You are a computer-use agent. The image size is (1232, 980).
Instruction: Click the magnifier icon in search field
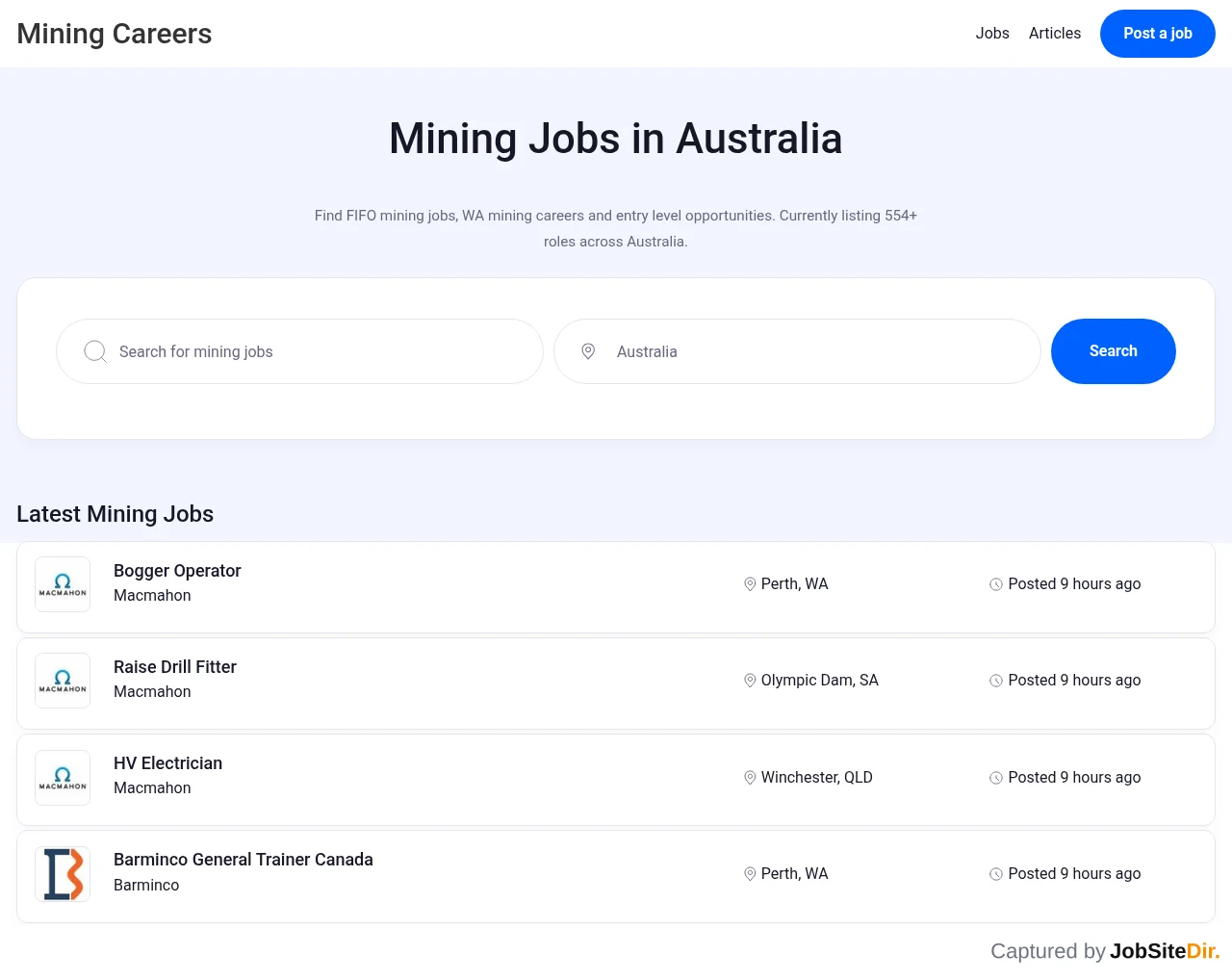pos(95,351)
